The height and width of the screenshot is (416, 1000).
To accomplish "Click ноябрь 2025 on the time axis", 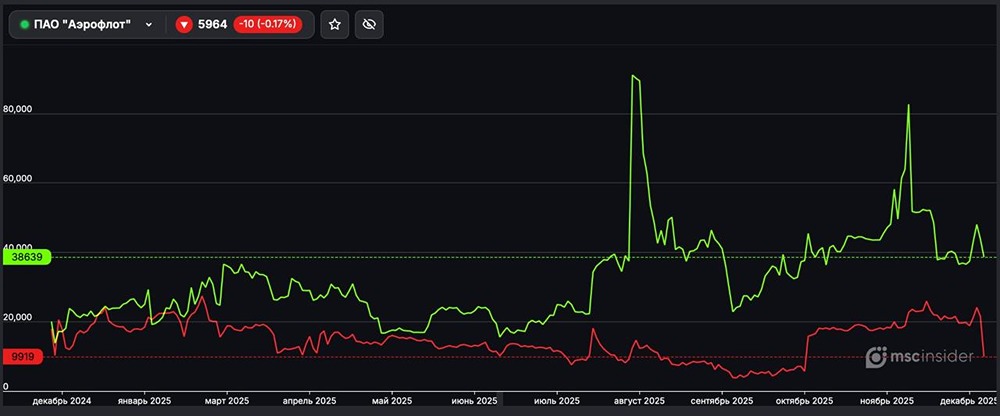I will click(x=888, y=400).
